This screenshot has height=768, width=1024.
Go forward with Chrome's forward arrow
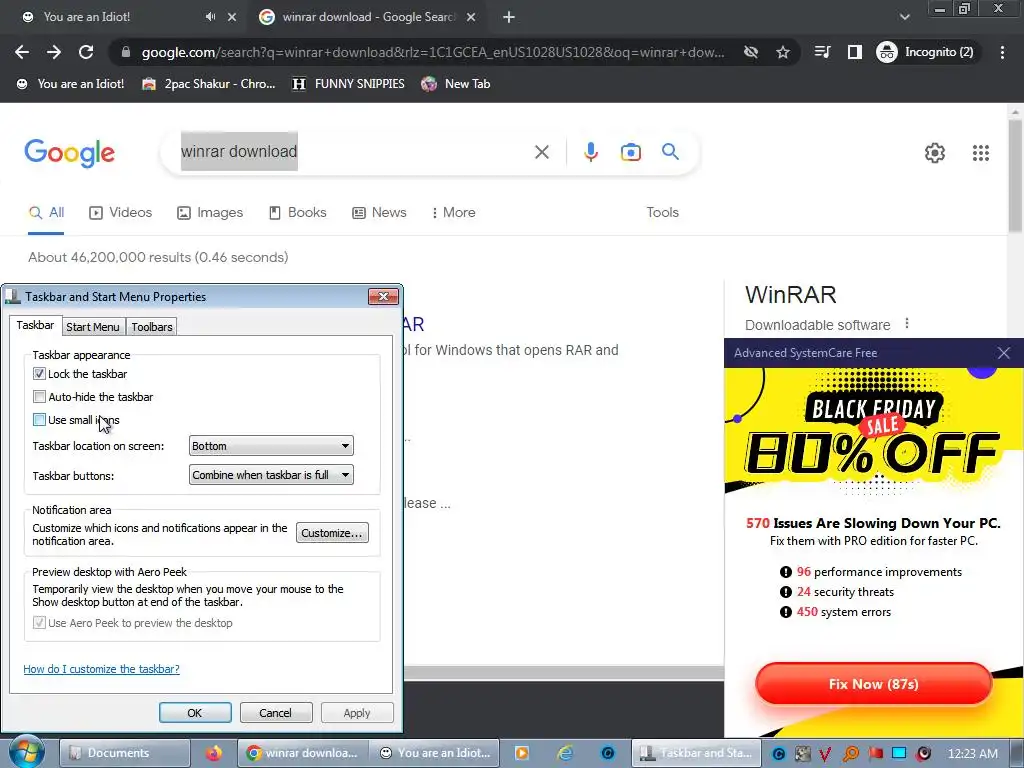pyautogui.click(x=54, y=52)
